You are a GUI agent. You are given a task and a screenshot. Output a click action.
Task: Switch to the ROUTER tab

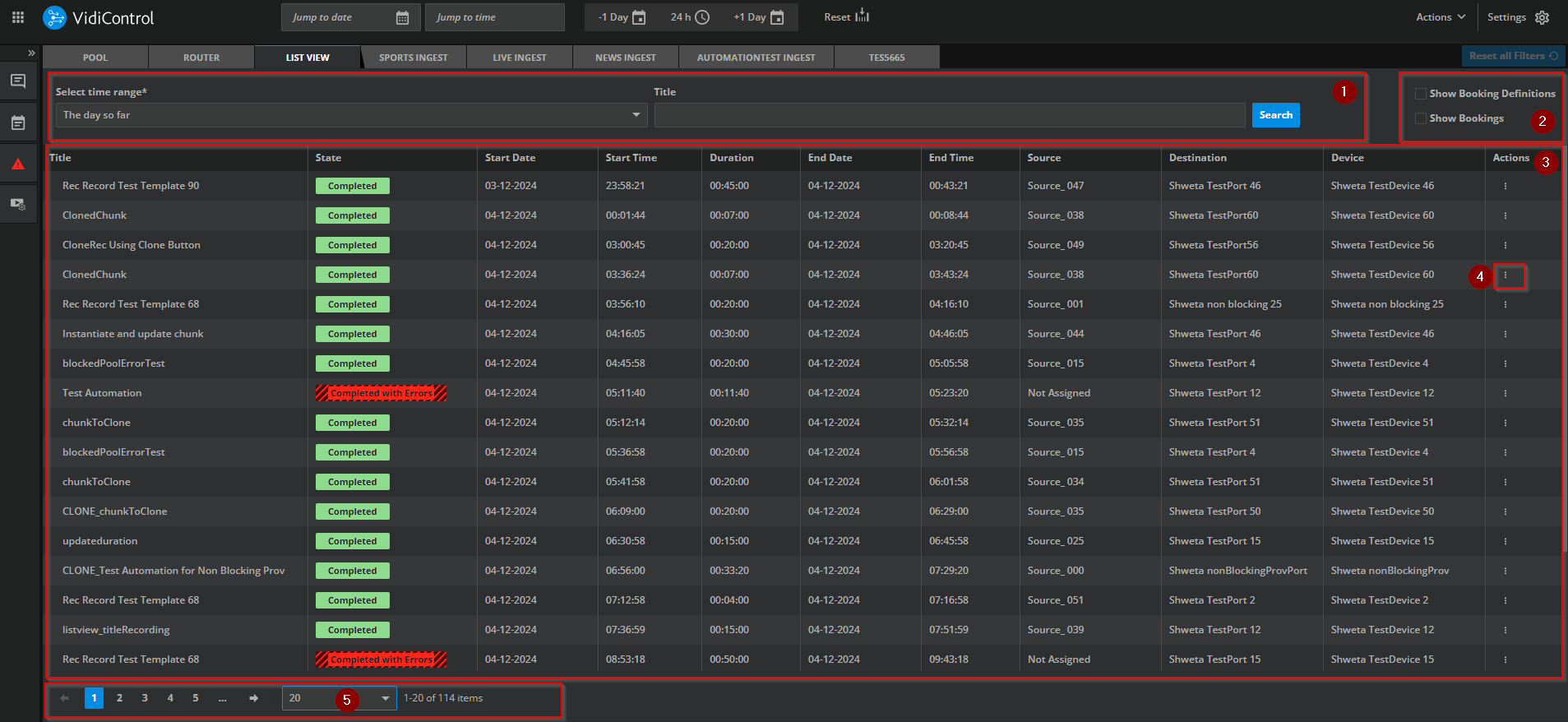point(201,58)
